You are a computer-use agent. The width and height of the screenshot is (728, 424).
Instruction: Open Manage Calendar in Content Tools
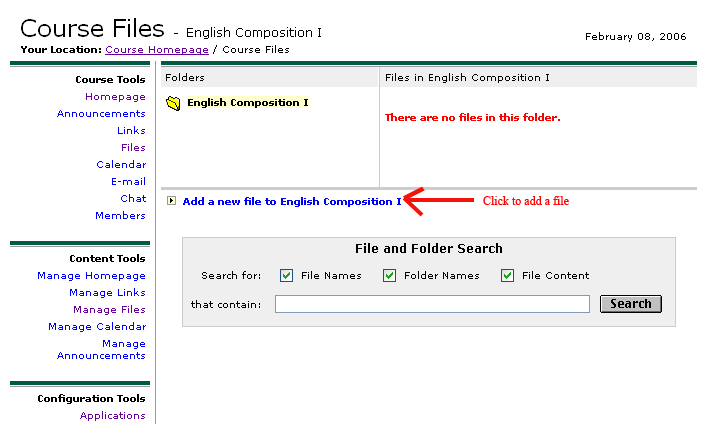point(97,327)
